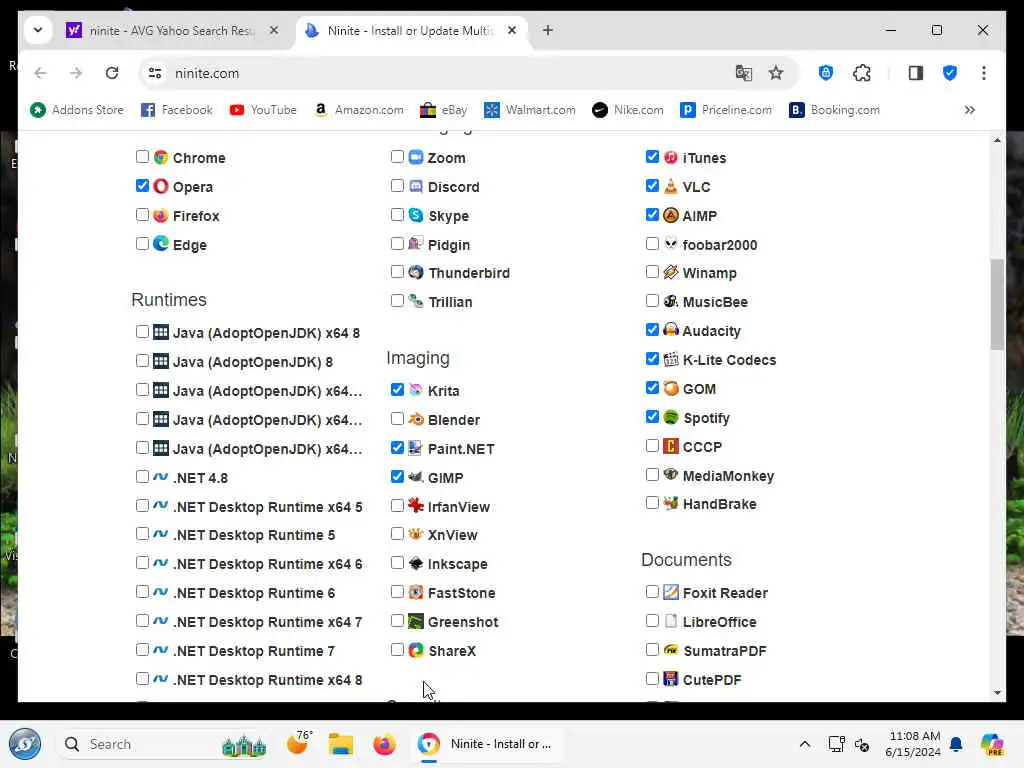Click the translate page icon in address bar
The width and height of the screenshot is (1024, 768).
743,73
